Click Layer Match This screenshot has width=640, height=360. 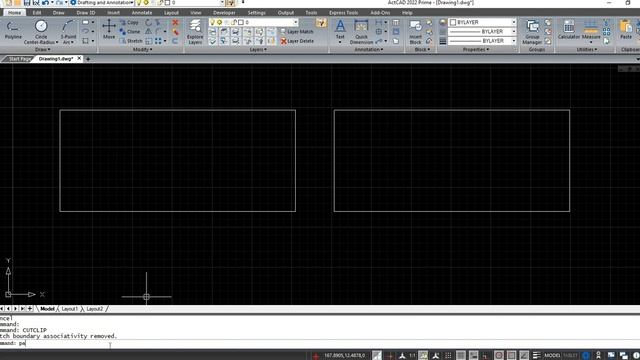(297, 31)
